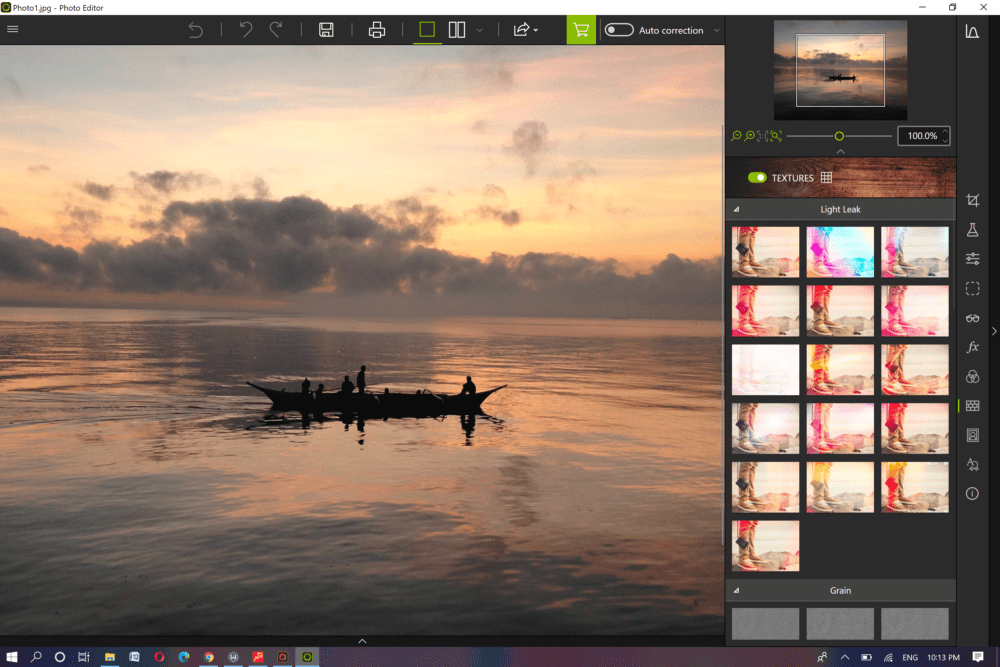Expand the Auto correction dropdown arrow
Viewport: 1000px width, 667px height.
[716, 30]
